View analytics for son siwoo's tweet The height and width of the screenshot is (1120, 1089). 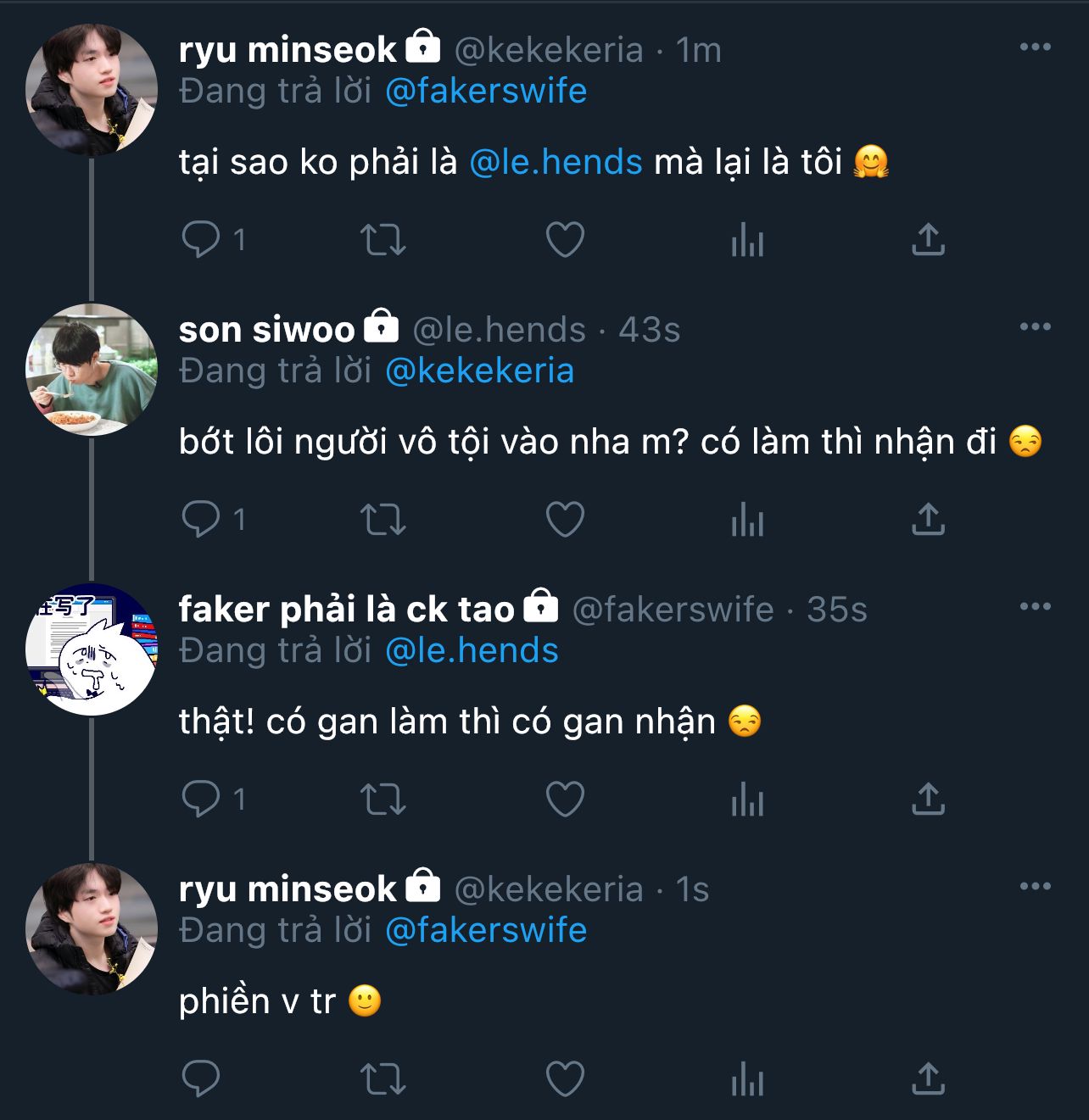747,519
